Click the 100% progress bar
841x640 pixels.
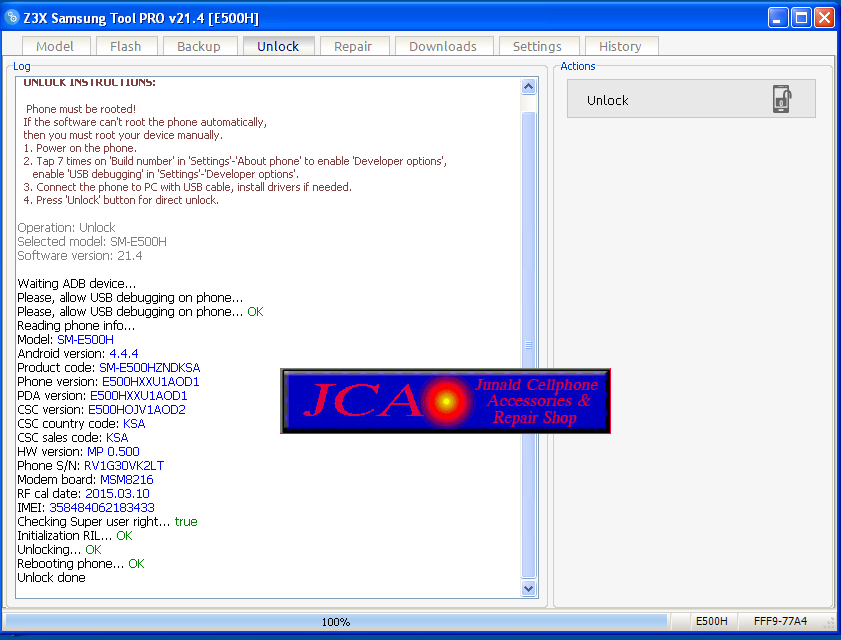point(336,622)
